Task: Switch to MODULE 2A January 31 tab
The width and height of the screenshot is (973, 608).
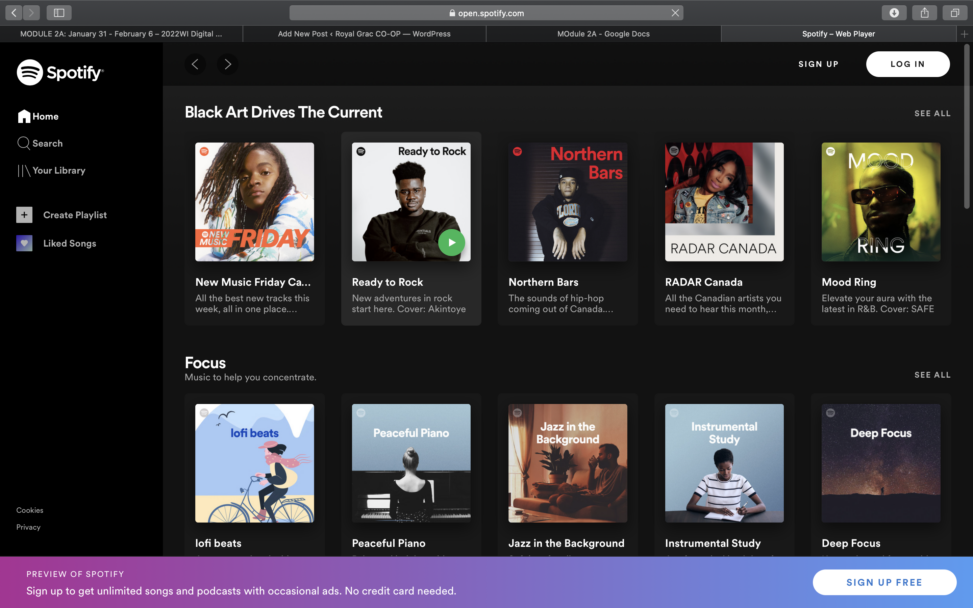Action: click(x=121, y=34)
